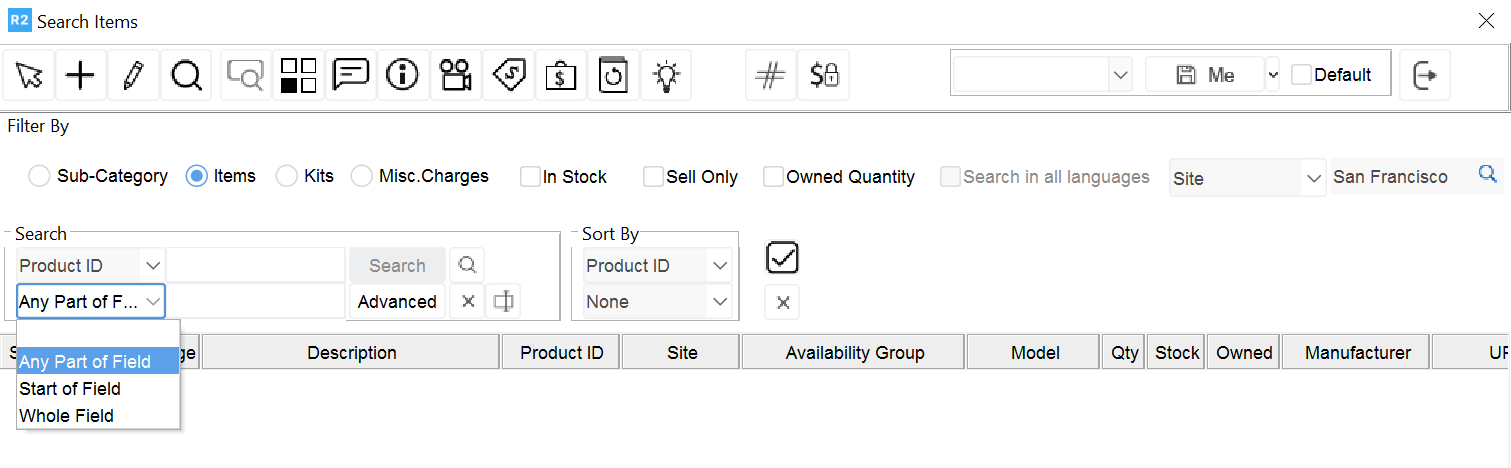Select Whole Field from the list

pos(66,416)
